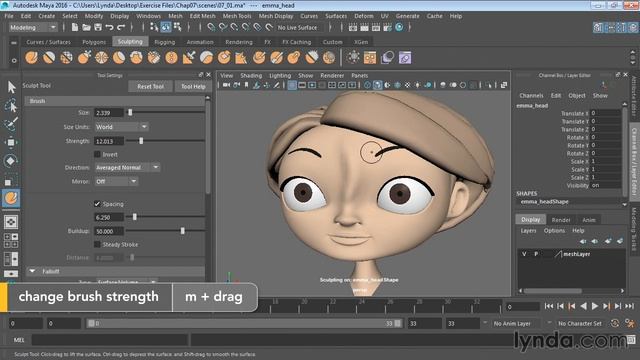Viewport: 640px width, 360px height.
Task: Open the Channels menu in Channel Box
Action: click(x=531, y=96)
